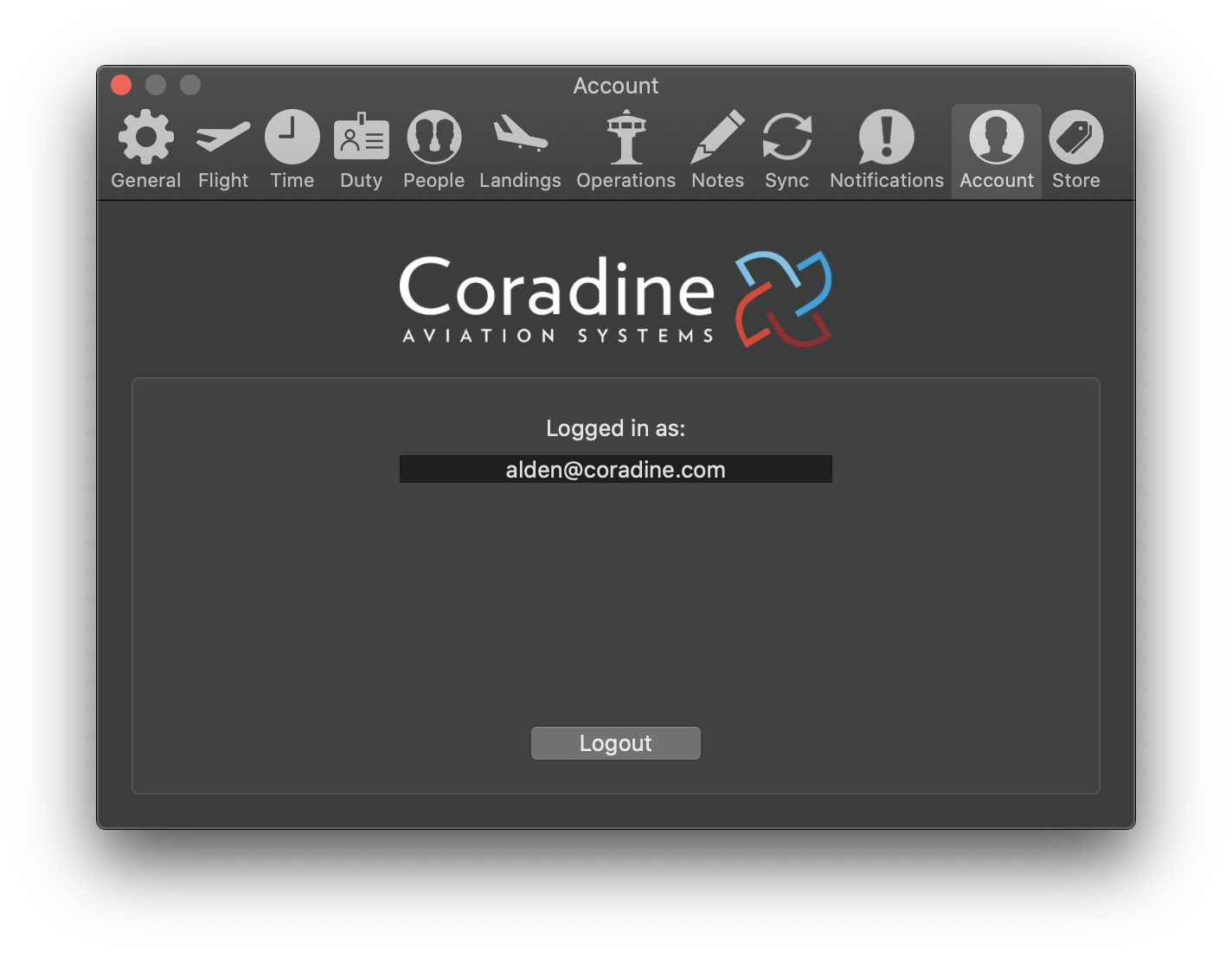1232x957 pixels.
Task: Select the Time clock icon
Action: click(x=292, y=137)
